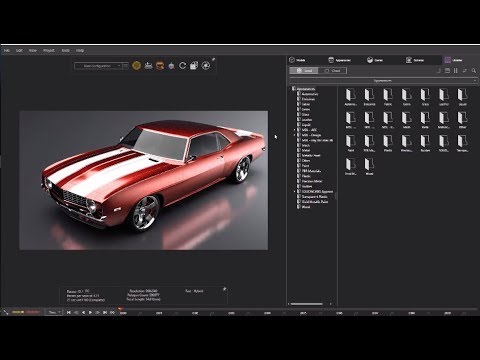The image size is (480, 360).
Task: Click the panel-layout icon in library toolbar
Action: 447,71
